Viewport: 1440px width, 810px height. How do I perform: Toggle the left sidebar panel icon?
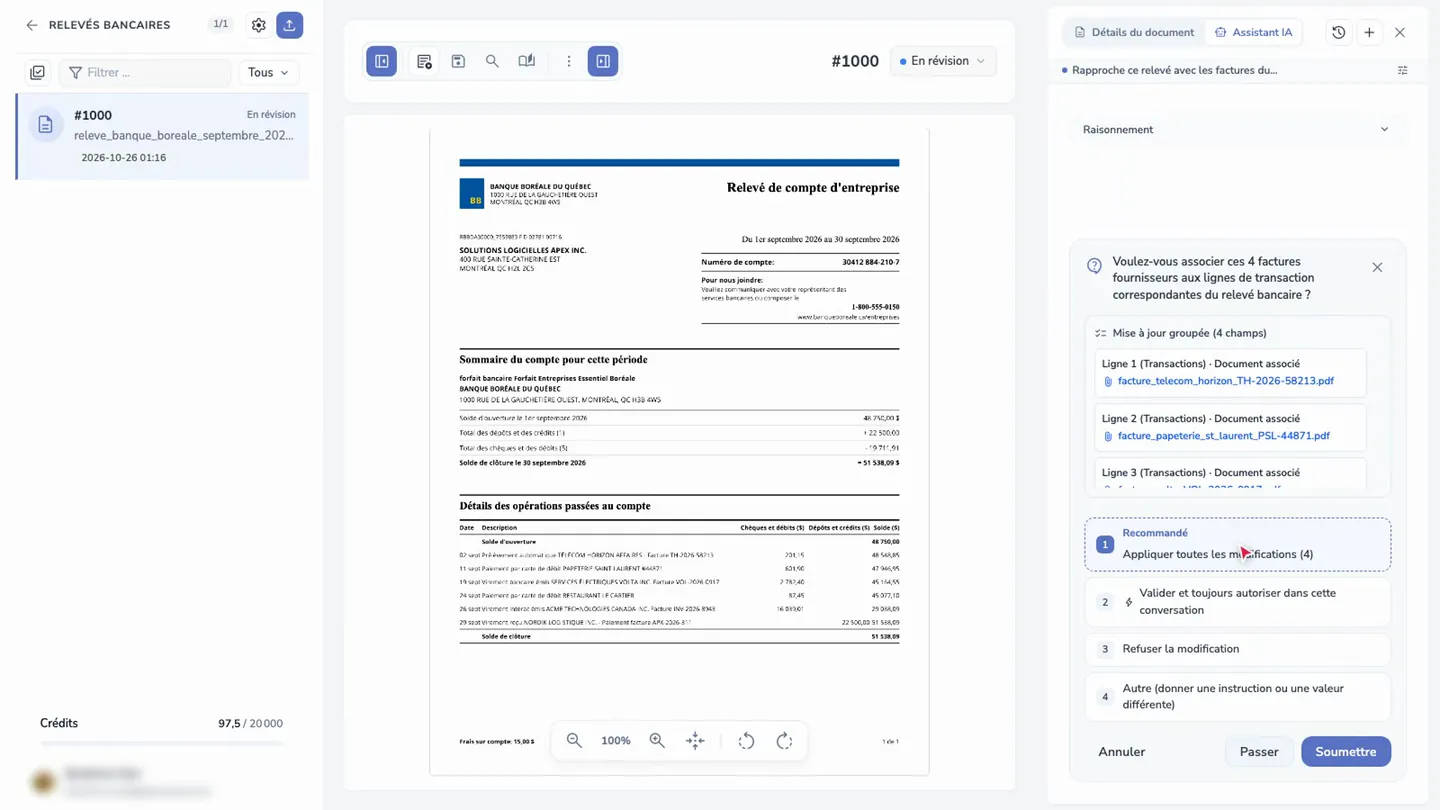click(x=382, y=61)
